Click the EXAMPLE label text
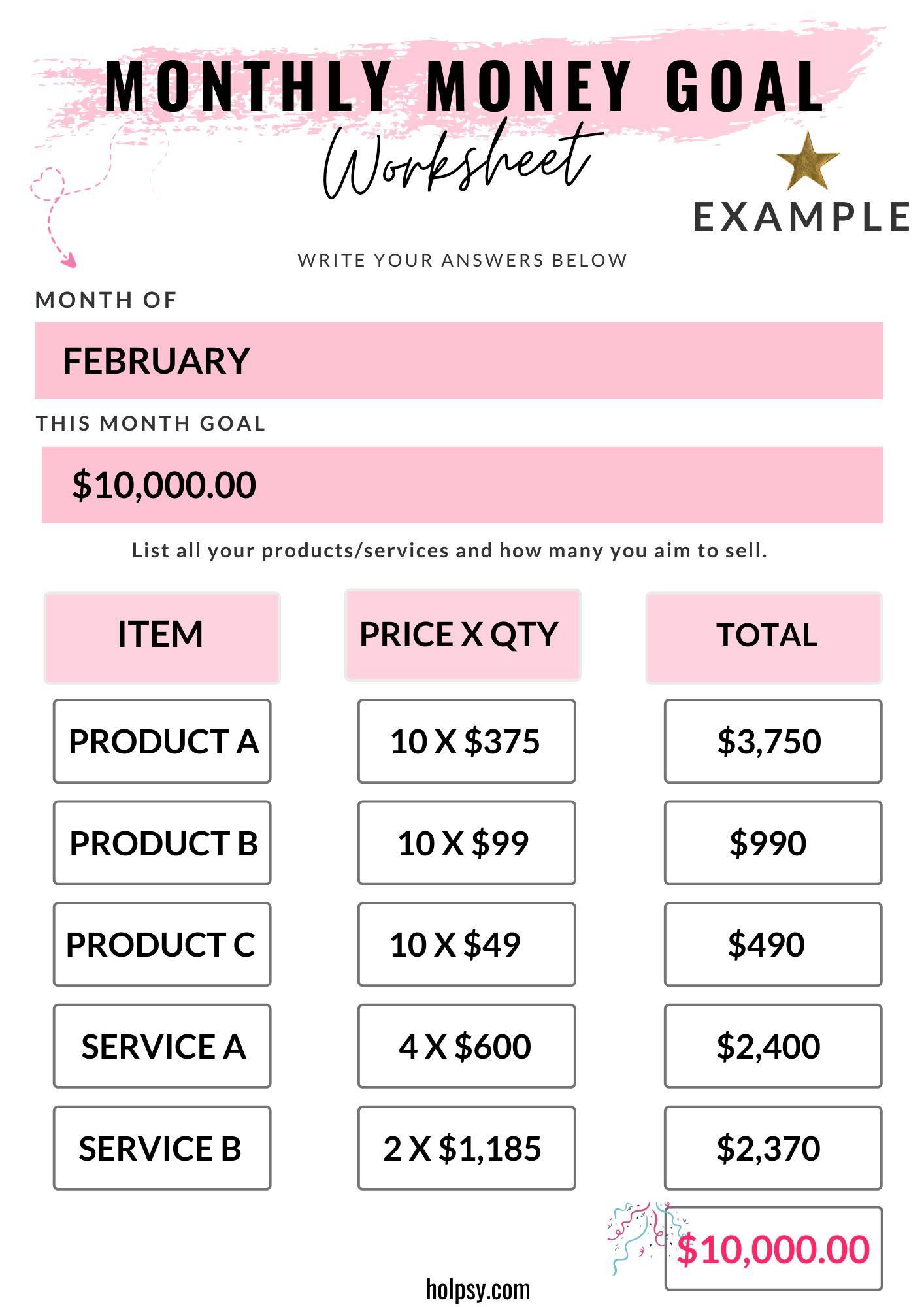Screen dimensions: 924x1307 pos(801,217)
